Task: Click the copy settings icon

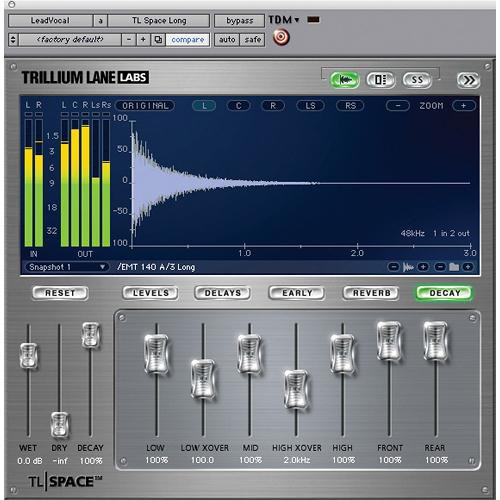Action: tap(158, 40)
